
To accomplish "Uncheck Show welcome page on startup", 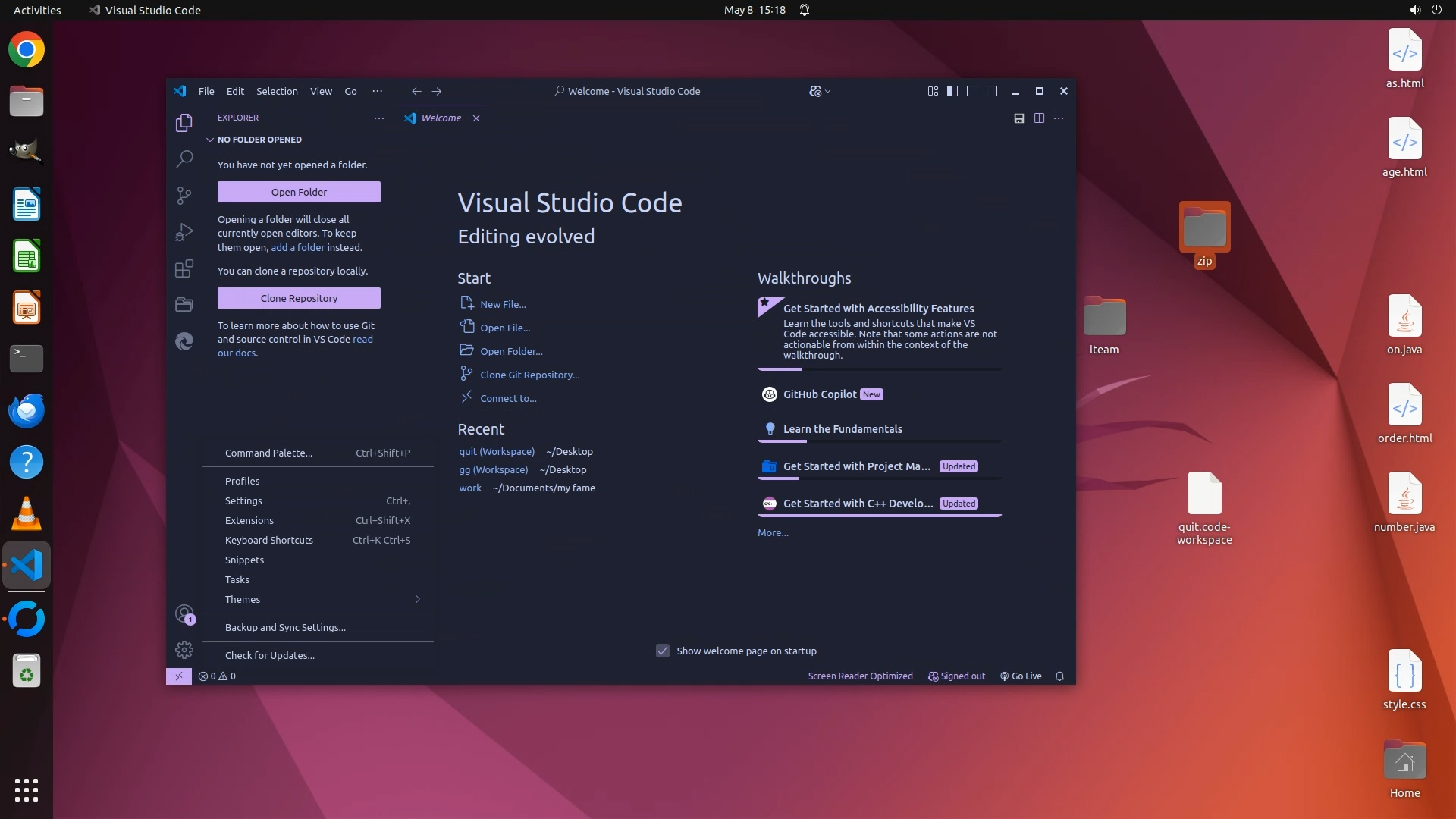I will coord(663,651).
